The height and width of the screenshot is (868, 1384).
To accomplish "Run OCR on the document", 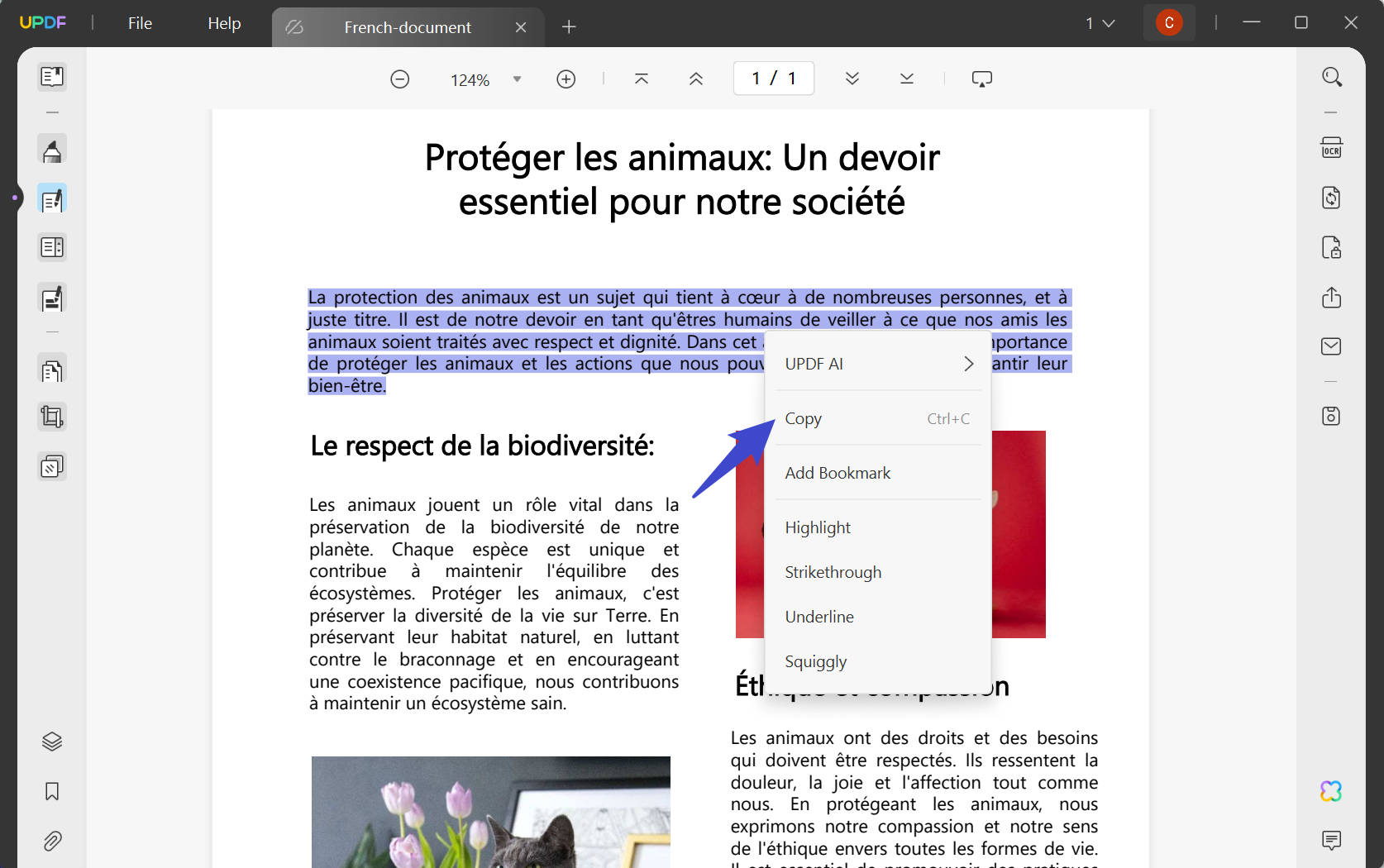I will [1331, 147].
